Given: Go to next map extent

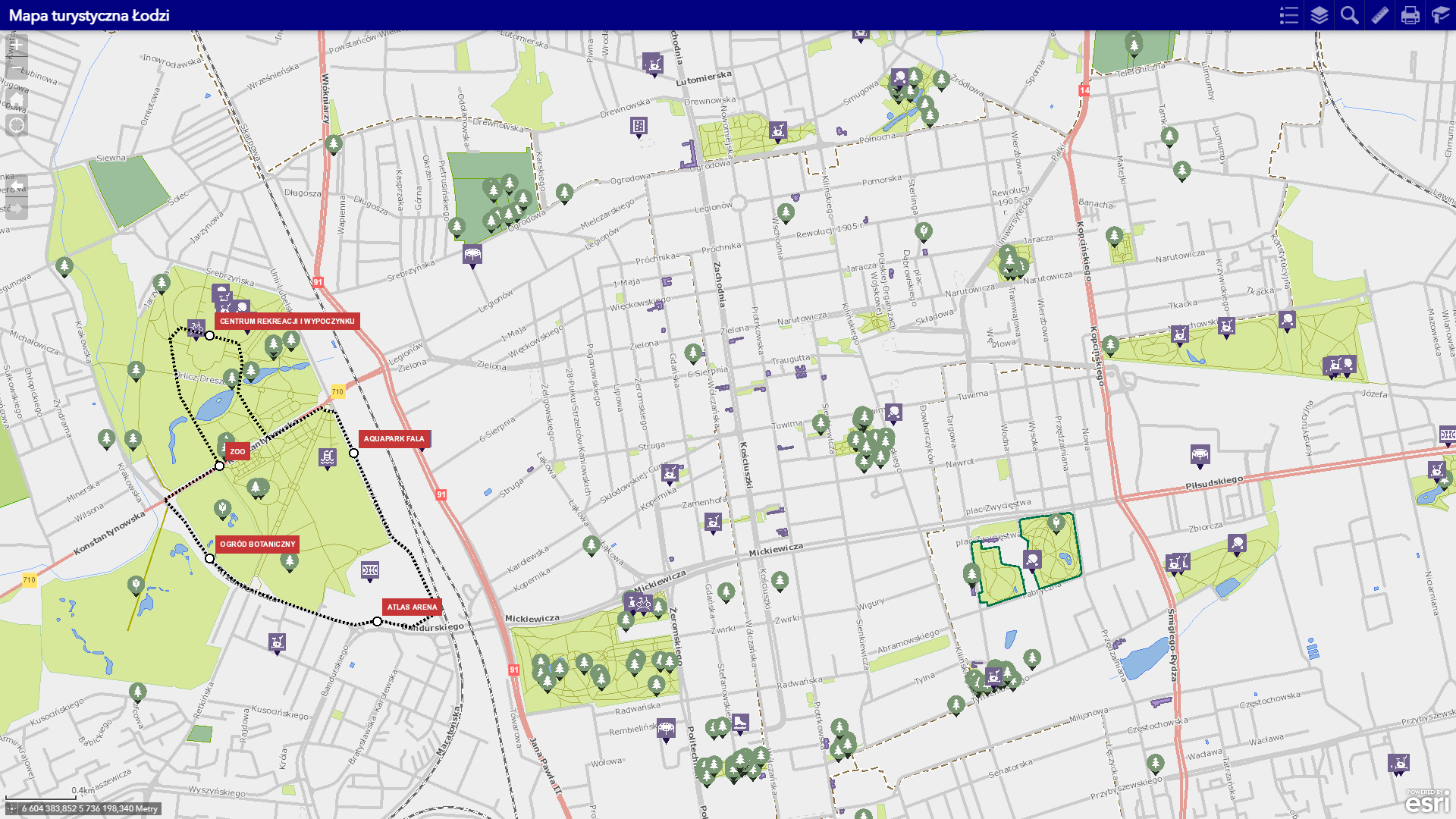Looking at the screenshot, I should click(x=17, y=209).
